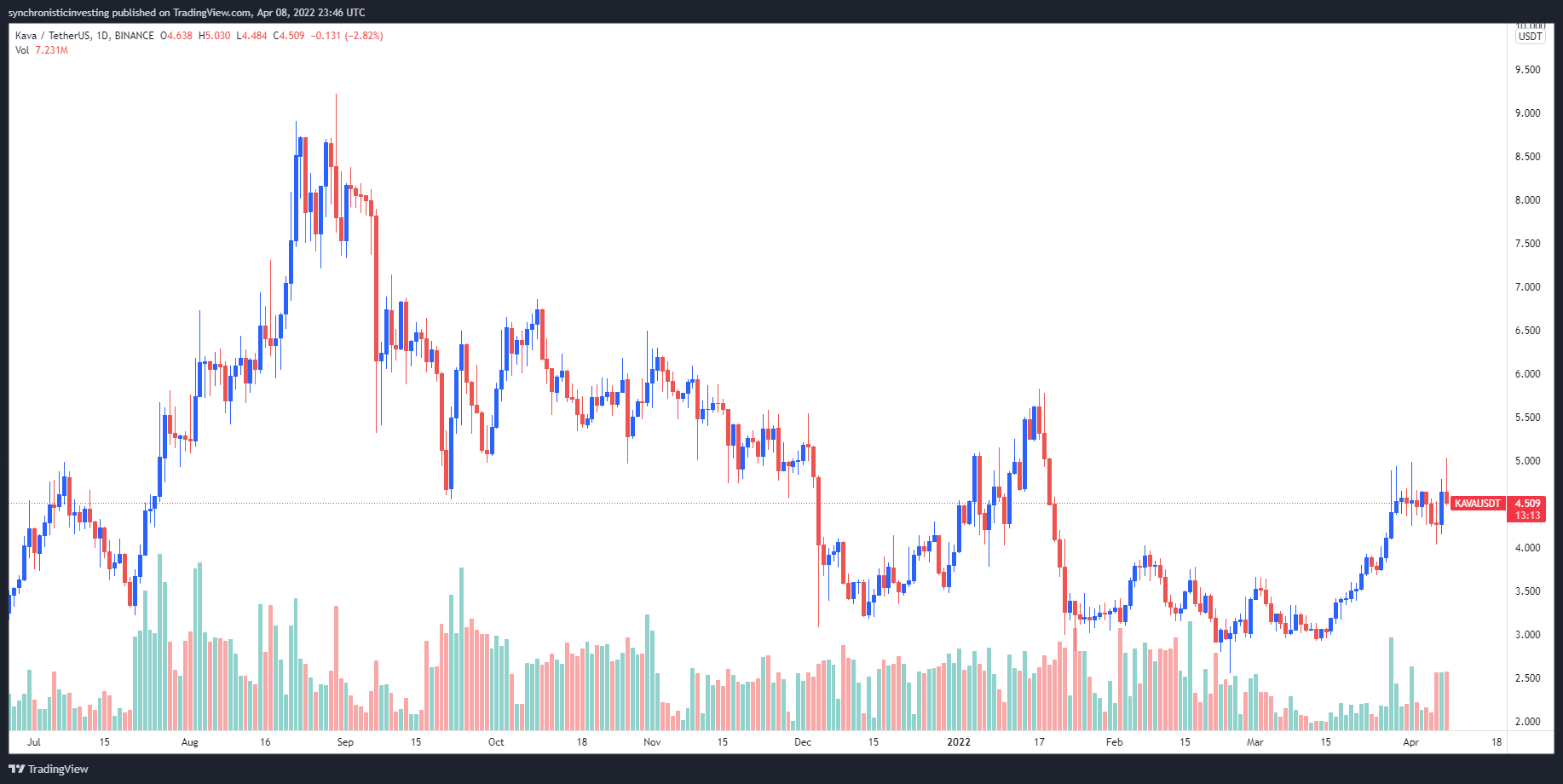Click the 13:13 bar countdown timer
Image resolution: width=1563 pixels, height=784 pixels.
click(x=1526, y=516)
